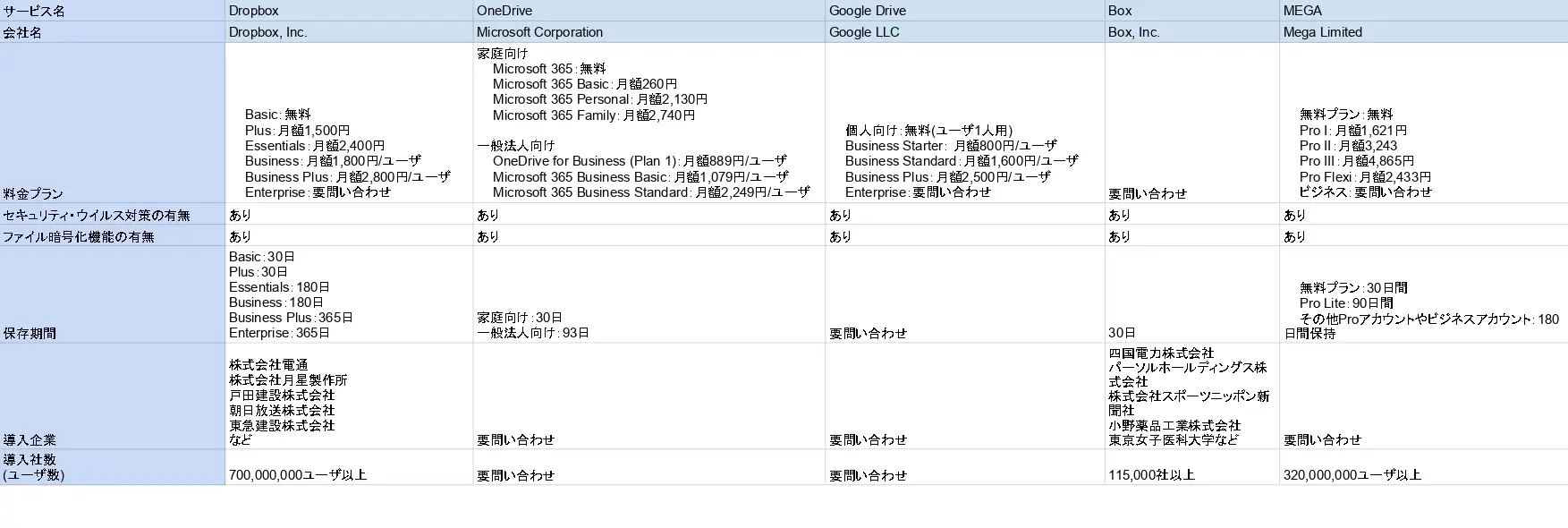Select the 700,000,000ユーザ以上 cell
Screen dimensions: 1568x528
(x=349, y=474)
